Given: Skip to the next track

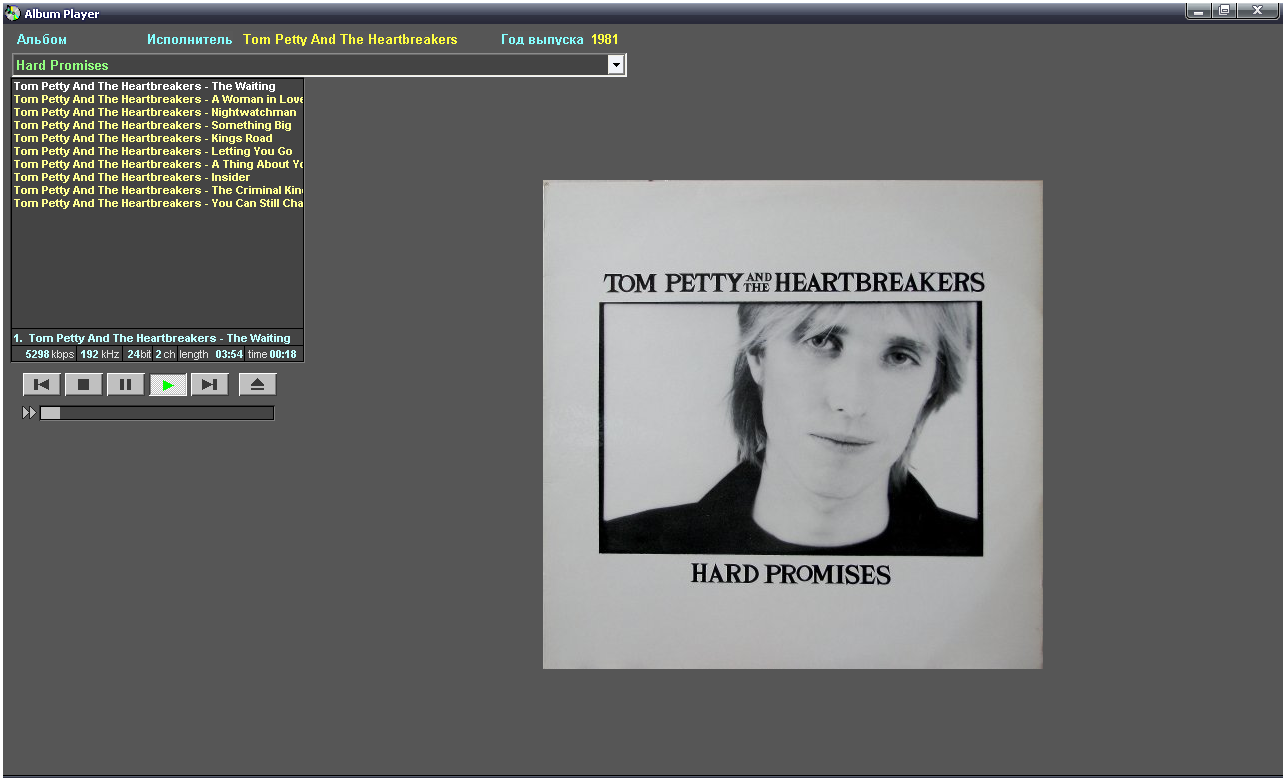Looking at the screenshot, I should [x=209, y=385].
